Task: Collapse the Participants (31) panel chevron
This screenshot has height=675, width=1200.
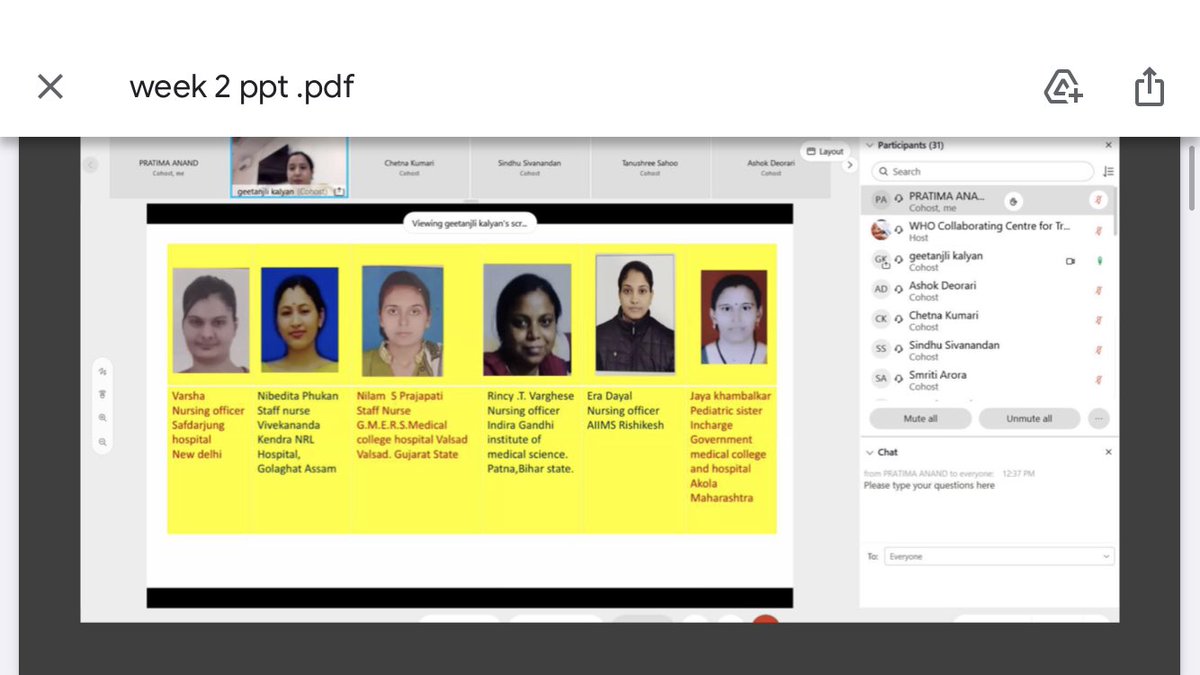Action: [x=870, y=145]
